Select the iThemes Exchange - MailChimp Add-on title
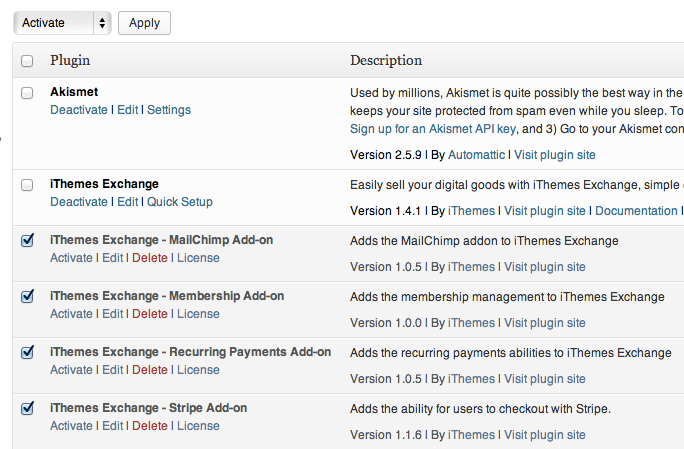Screen dimensions: 684x449 point(162,240)
